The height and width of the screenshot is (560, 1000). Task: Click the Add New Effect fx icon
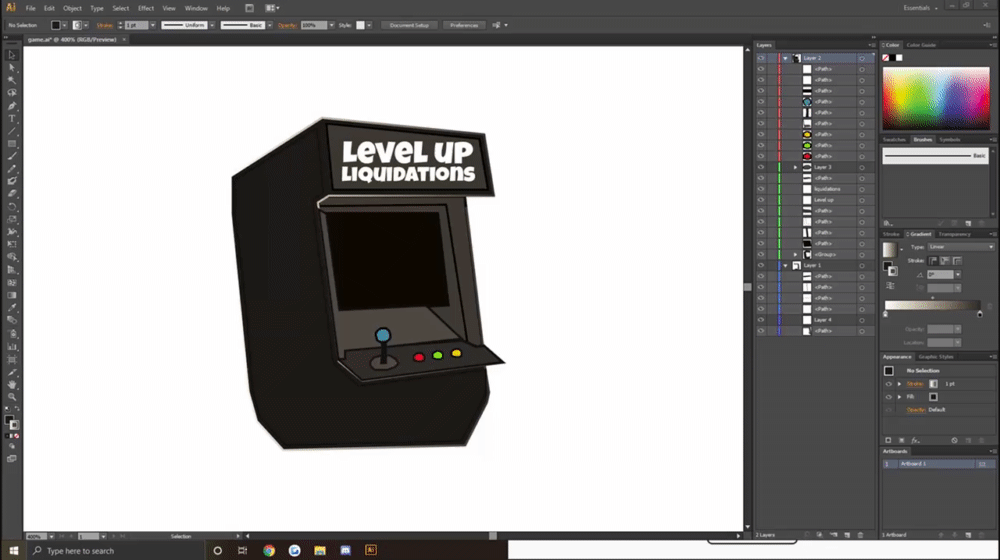[x=915, y=440]
